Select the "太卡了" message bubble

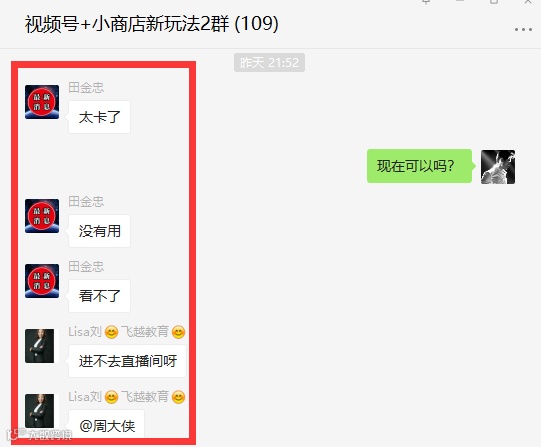click(x=99, y=117)
